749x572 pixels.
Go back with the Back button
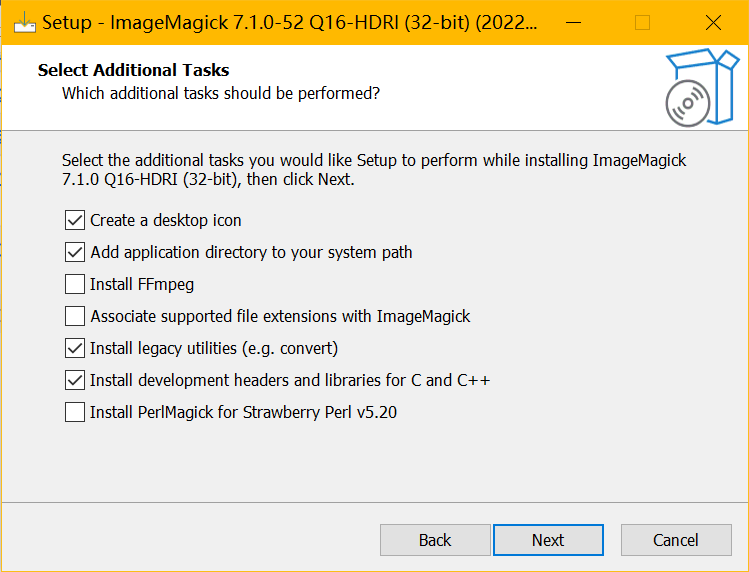(435, 540)
